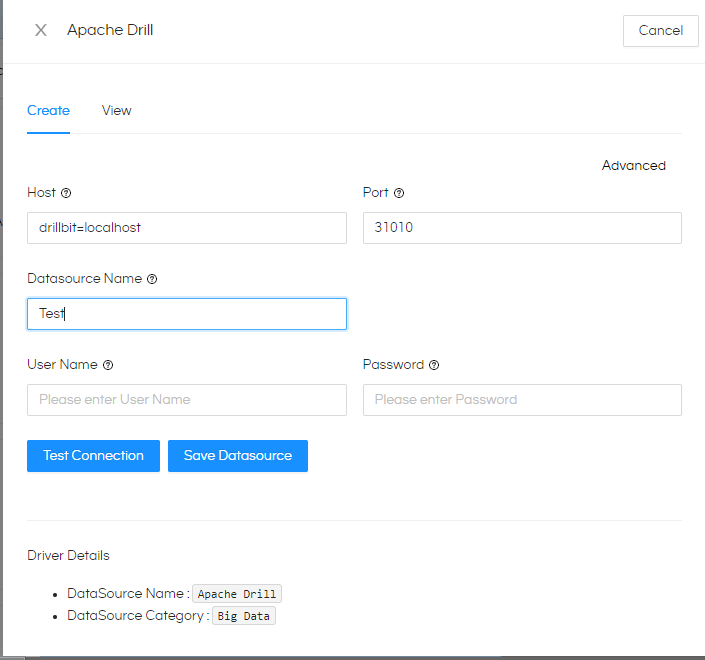Focus the Host input with drillbit=localhost
This screenshot has width=705, height=660.
[187, 228]
